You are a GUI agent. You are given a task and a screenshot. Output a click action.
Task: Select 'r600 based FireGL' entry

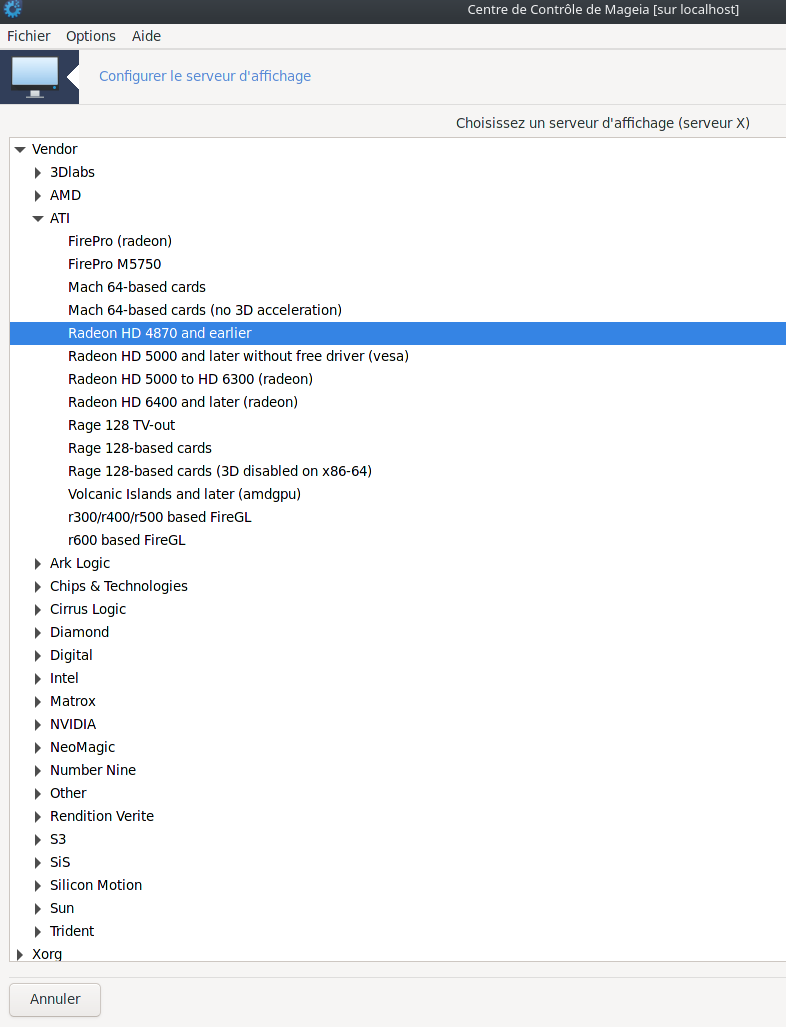[126, 540]
